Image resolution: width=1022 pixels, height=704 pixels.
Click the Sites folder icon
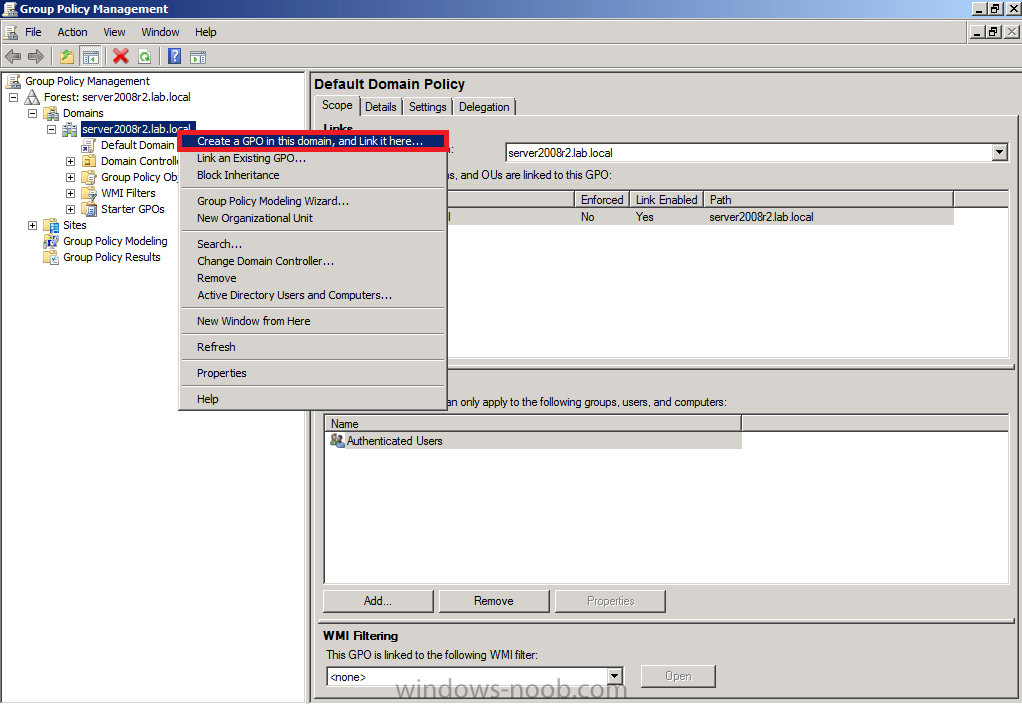pos(51,225)
